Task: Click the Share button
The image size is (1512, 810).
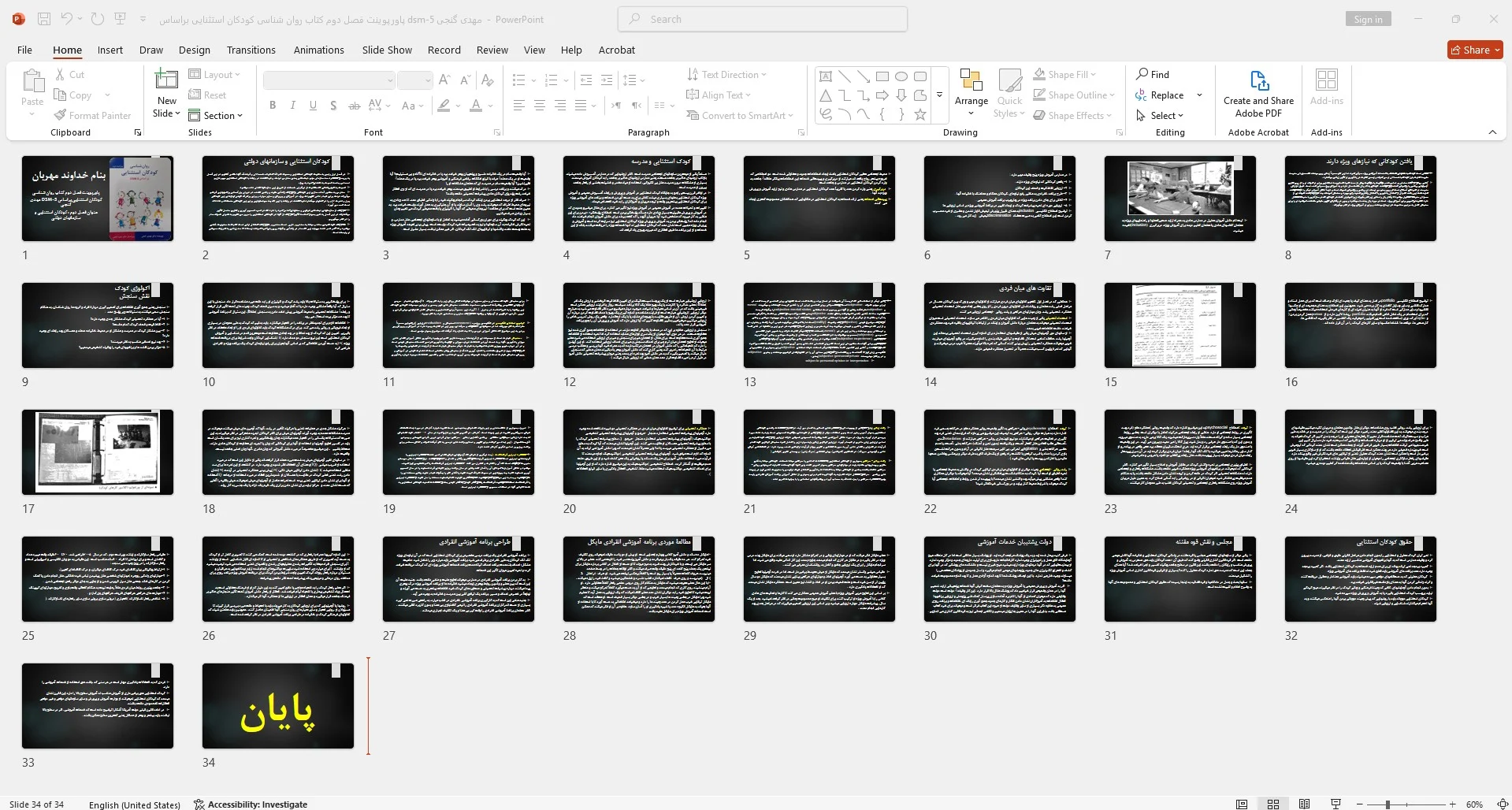Action: point(1475,50)
